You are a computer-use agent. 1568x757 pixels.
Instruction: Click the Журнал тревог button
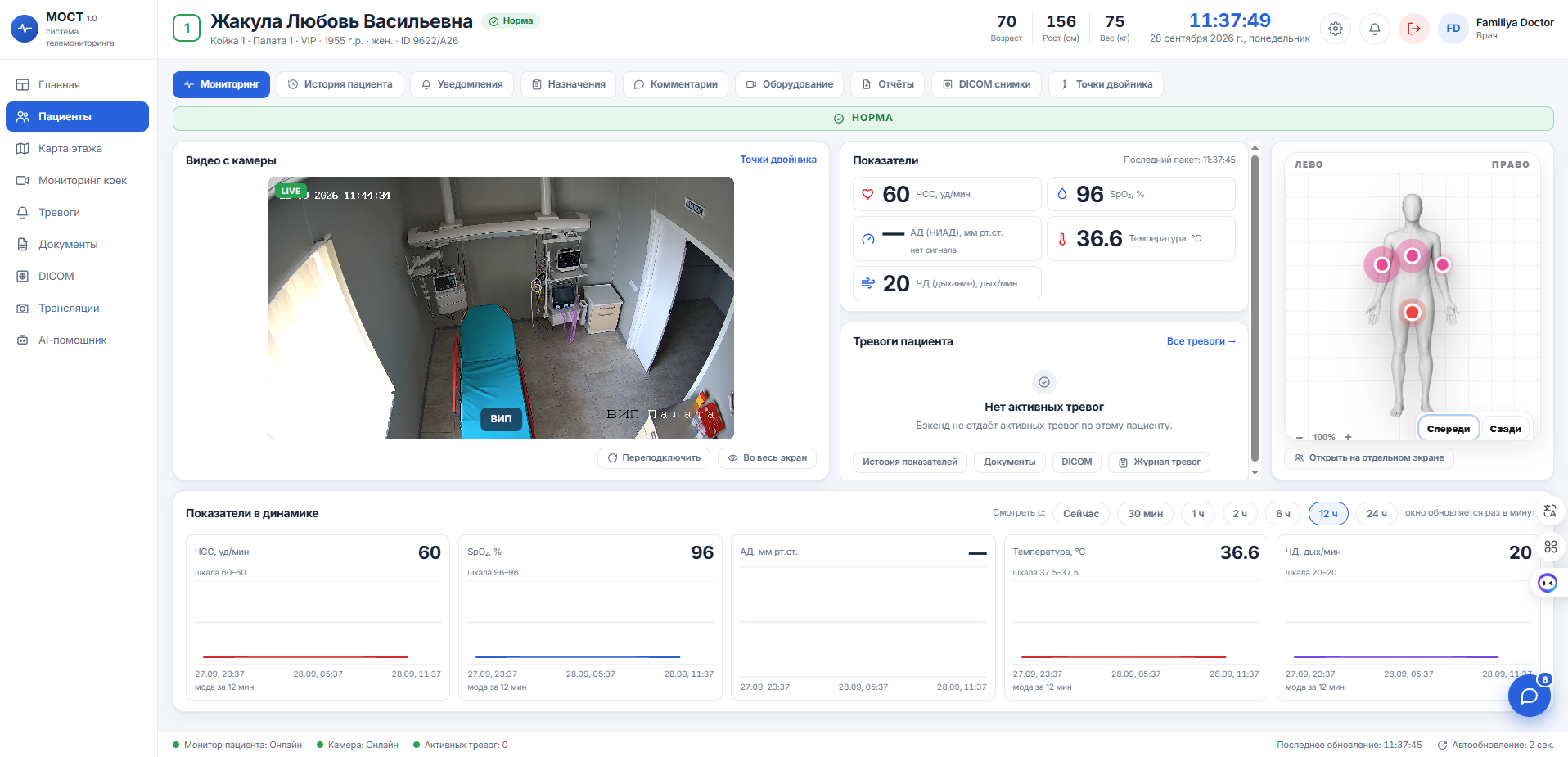(x=1159, y=462)
